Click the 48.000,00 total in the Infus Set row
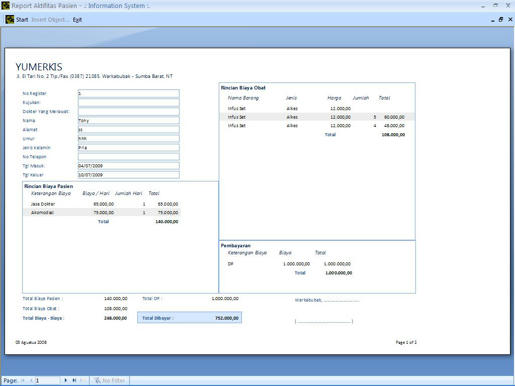Screen dimensions: 515x386 pos(394,126)
